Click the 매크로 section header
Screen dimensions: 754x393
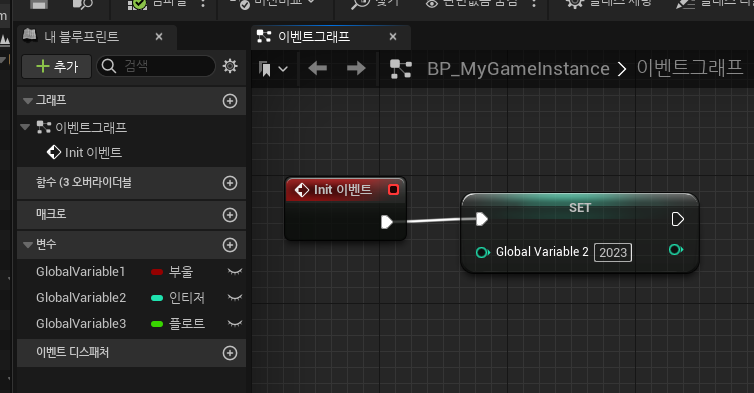(x=131, y=215)
